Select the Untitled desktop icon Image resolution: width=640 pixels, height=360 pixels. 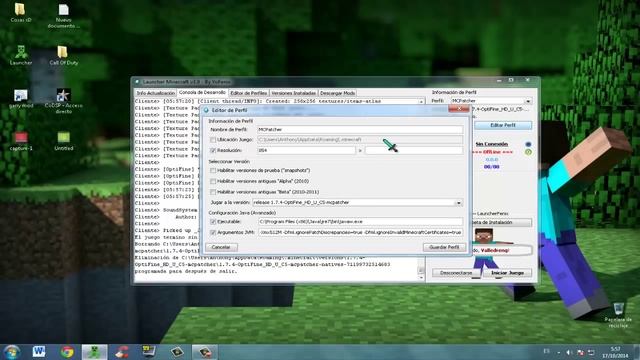click(x=64, y=141)
